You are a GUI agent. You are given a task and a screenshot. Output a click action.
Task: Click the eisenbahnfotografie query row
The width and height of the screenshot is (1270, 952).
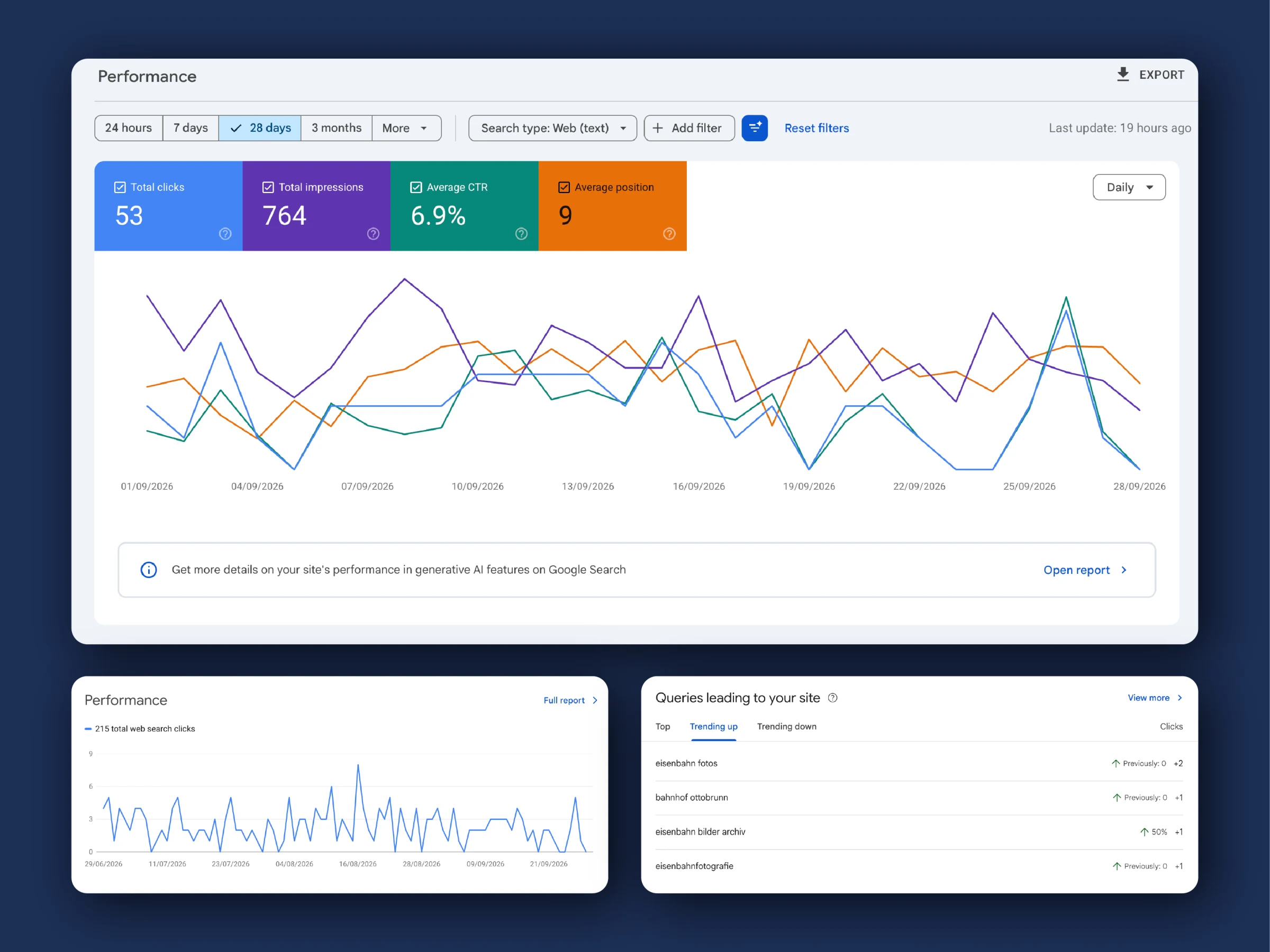[x=919, y=866]
